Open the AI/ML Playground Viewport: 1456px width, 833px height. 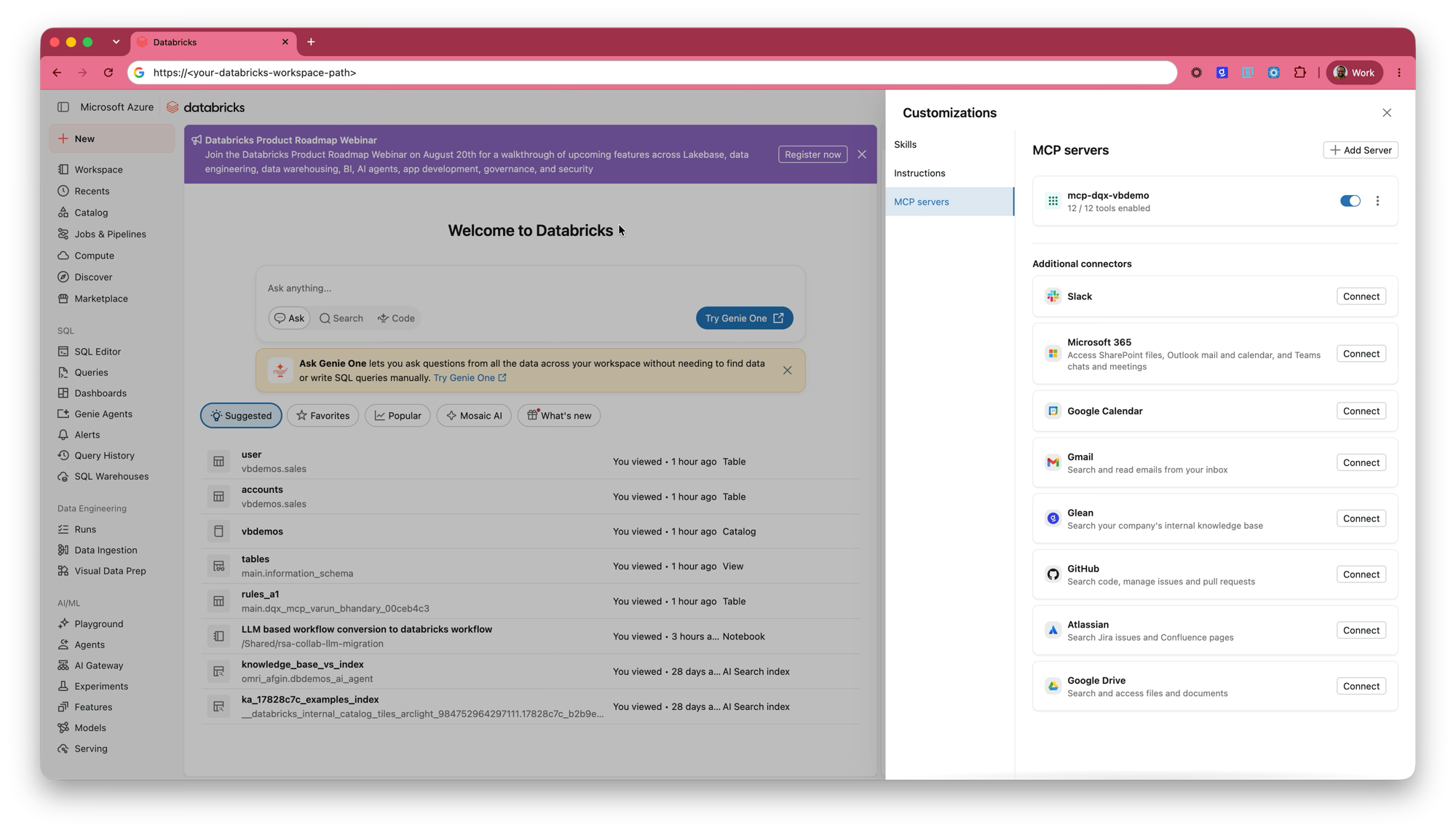point(98,624)
